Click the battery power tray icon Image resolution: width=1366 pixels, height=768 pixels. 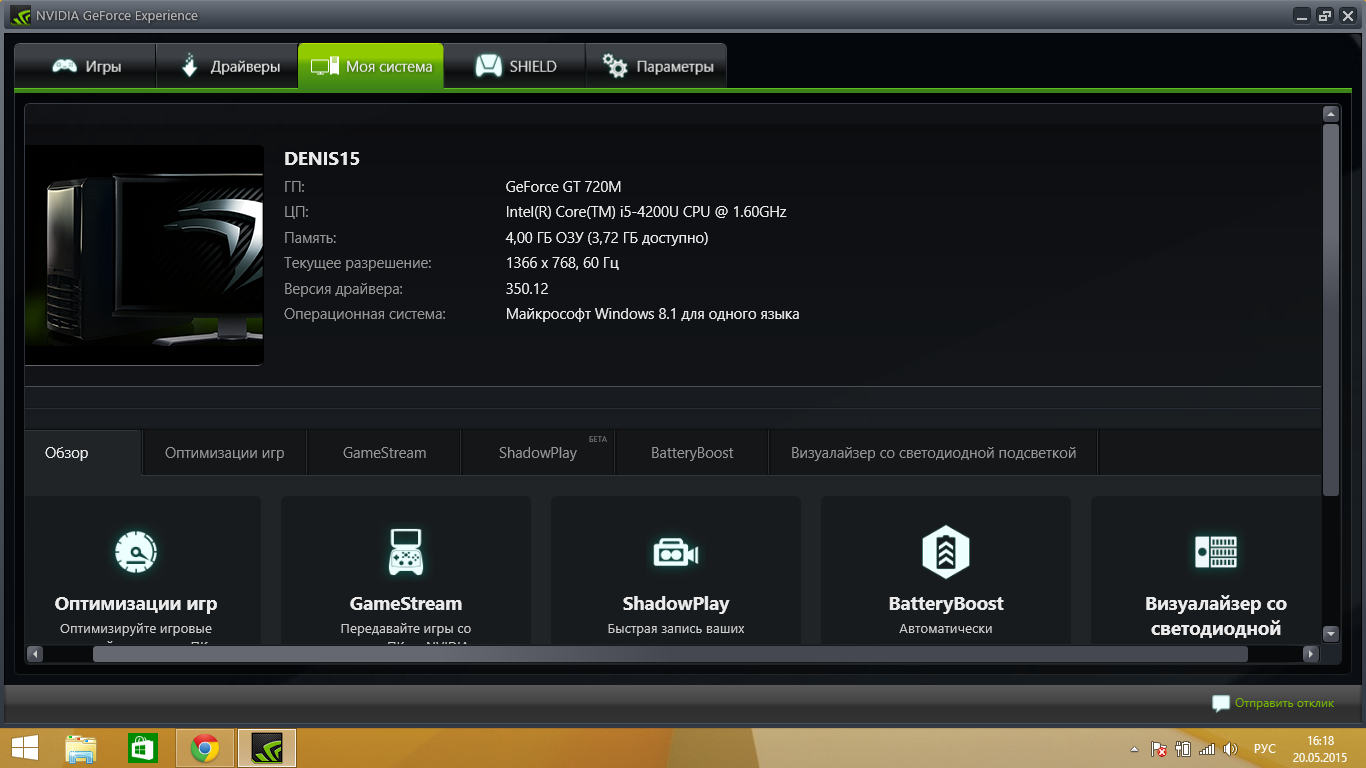click(1183, 749)
